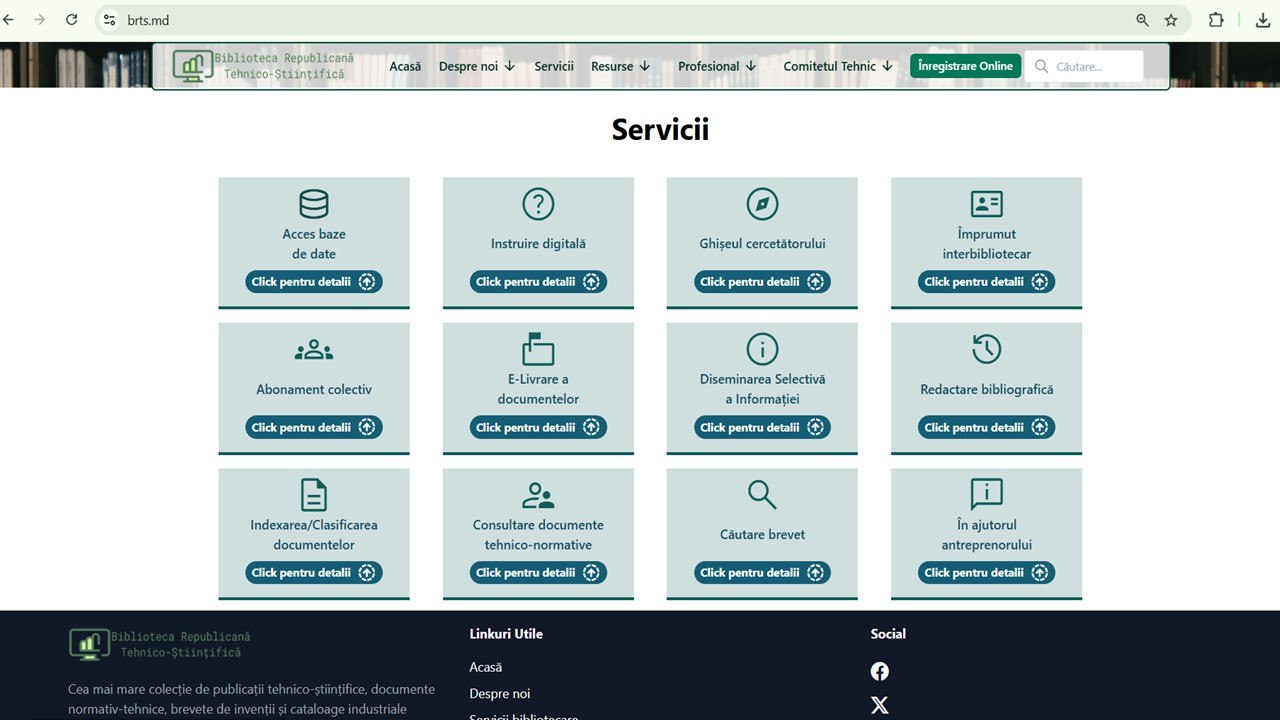Open the Facebook social icon in footer
Viewport: 1280px width, 720px height.
(x=880, y=671)
